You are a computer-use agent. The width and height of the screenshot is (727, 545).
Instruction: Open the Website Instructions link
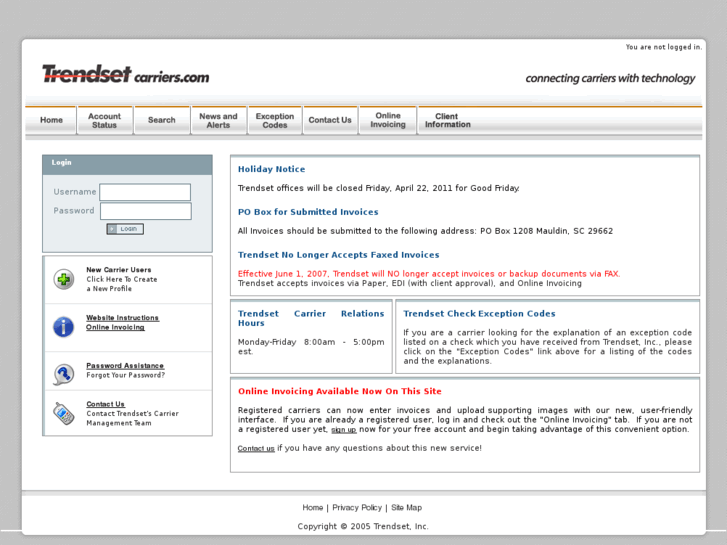coord(122,318)
